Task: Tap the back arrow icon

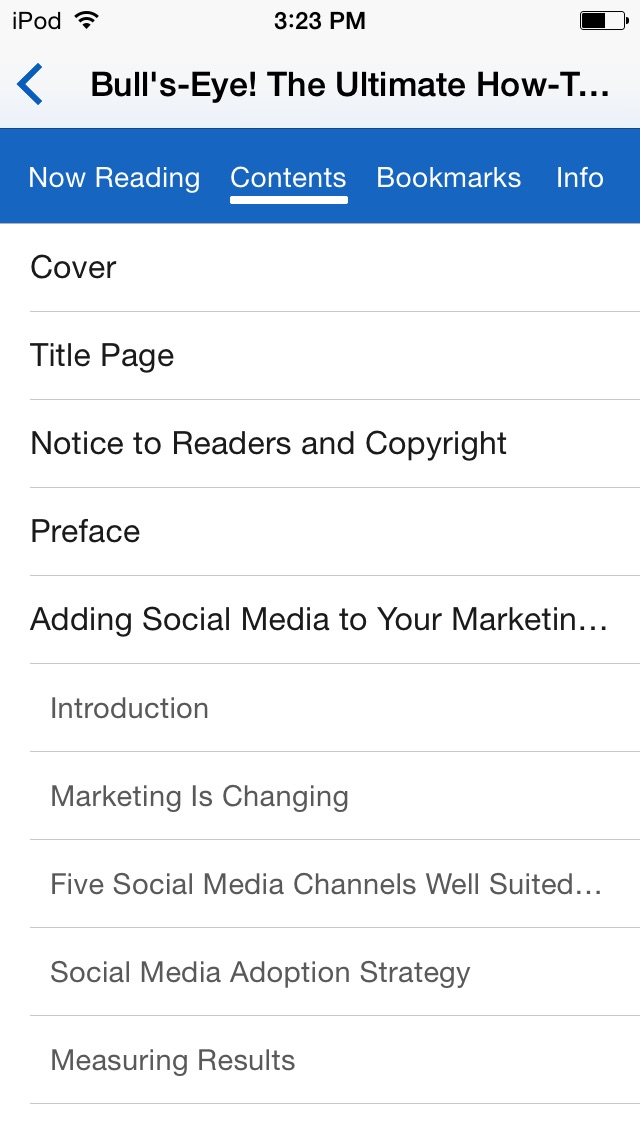Action: [x=30, y=84]
